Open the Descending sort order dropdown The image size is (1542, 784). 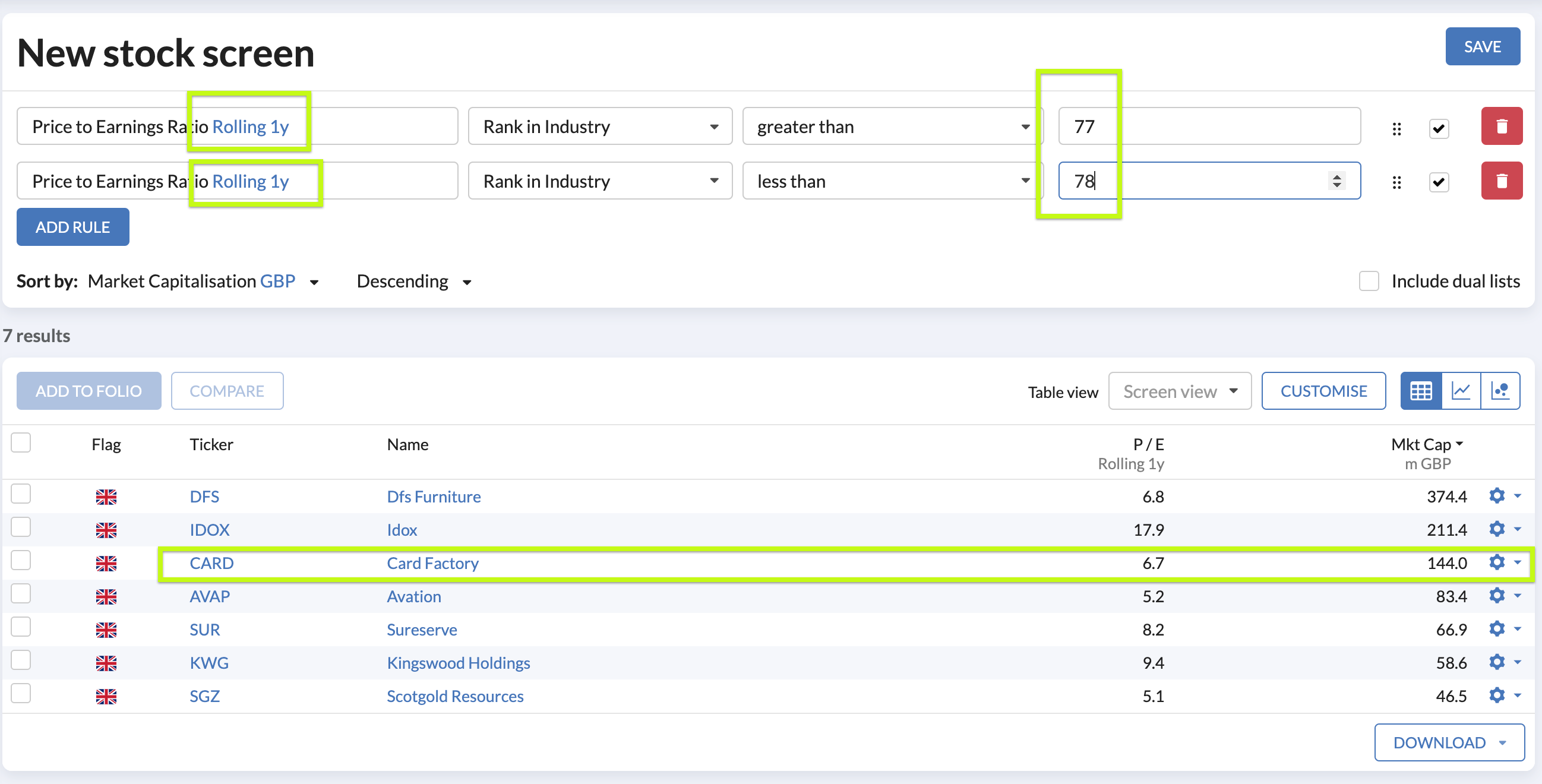click(x=413, y=282)
